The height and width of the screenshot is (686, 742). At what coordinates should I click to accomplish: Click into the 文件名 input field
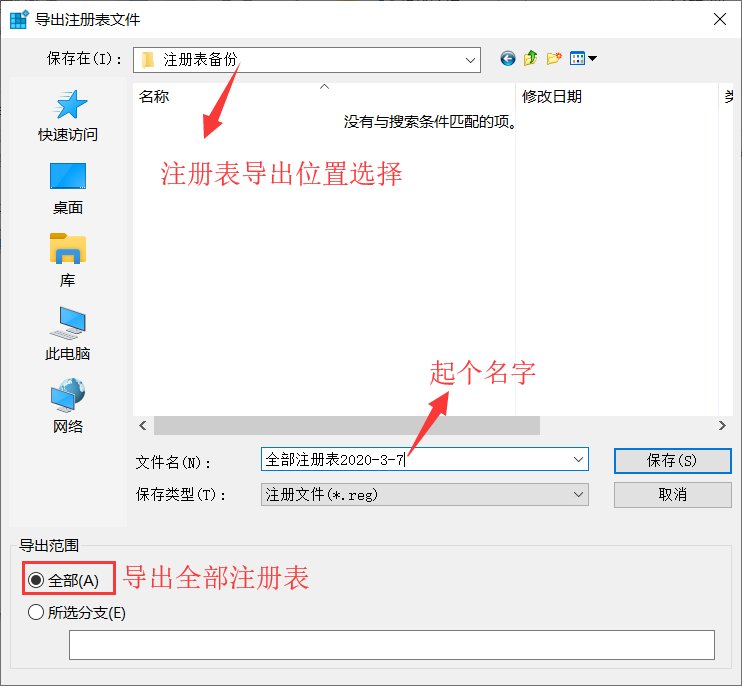(x=424, y=459)
